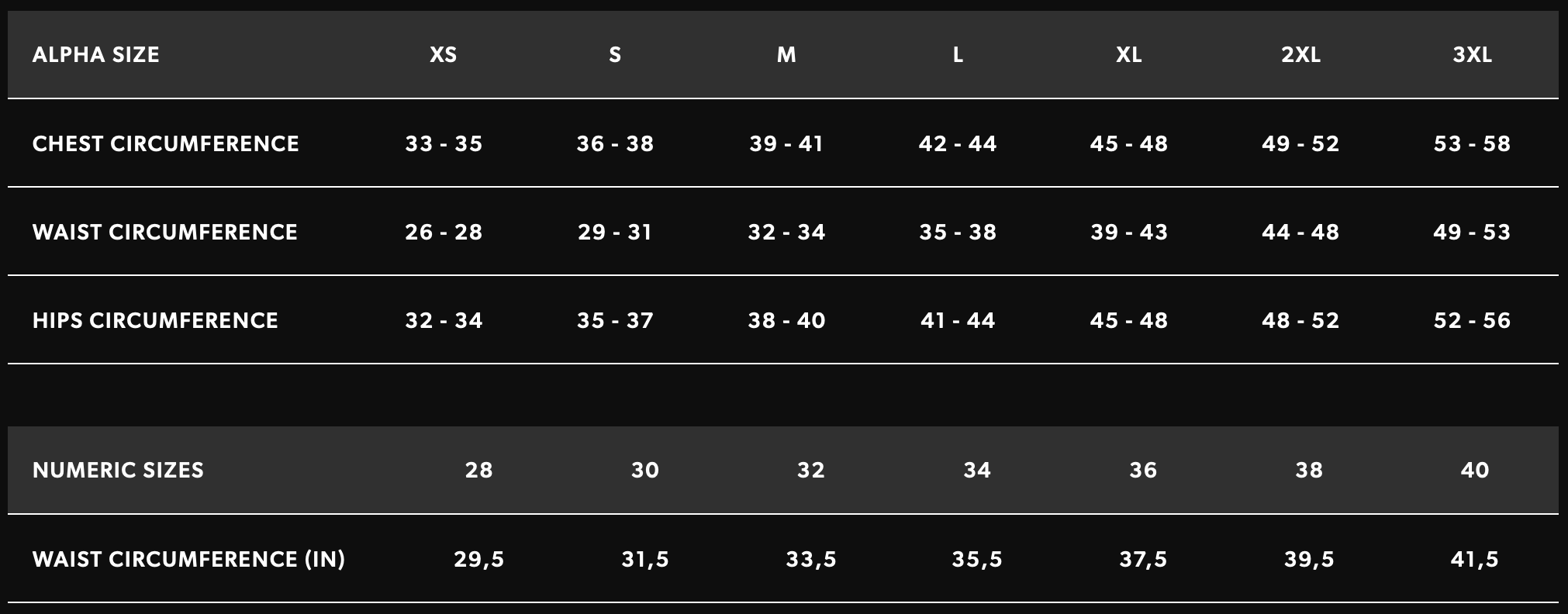Select chest value 33 - 35
Screen dimensions: 1568x614
click(444, 143)
